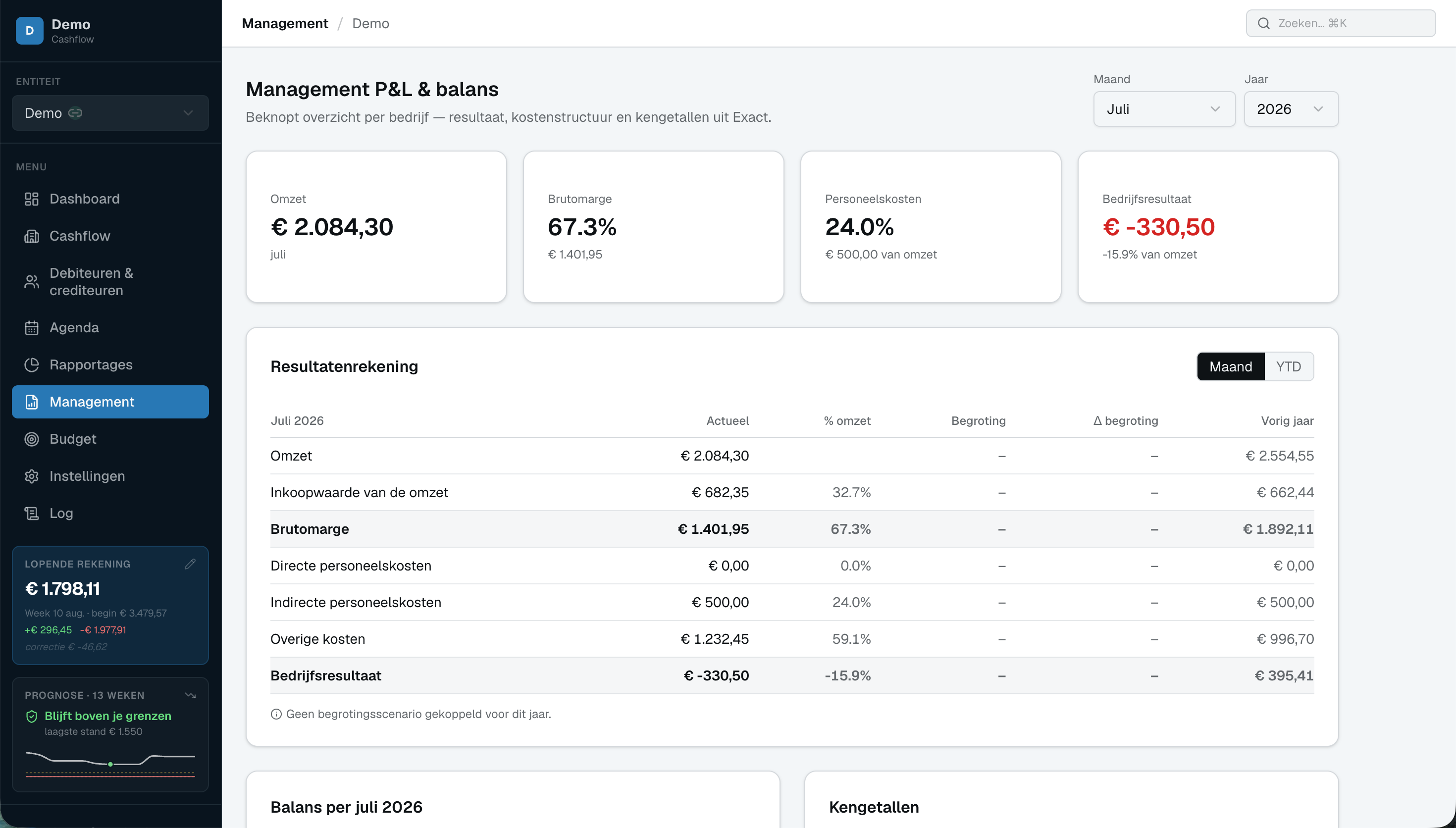Click the Omzet row in Resultatenrekening
The height and width of the screenshot is (828, 1456).
click(792, 456)
